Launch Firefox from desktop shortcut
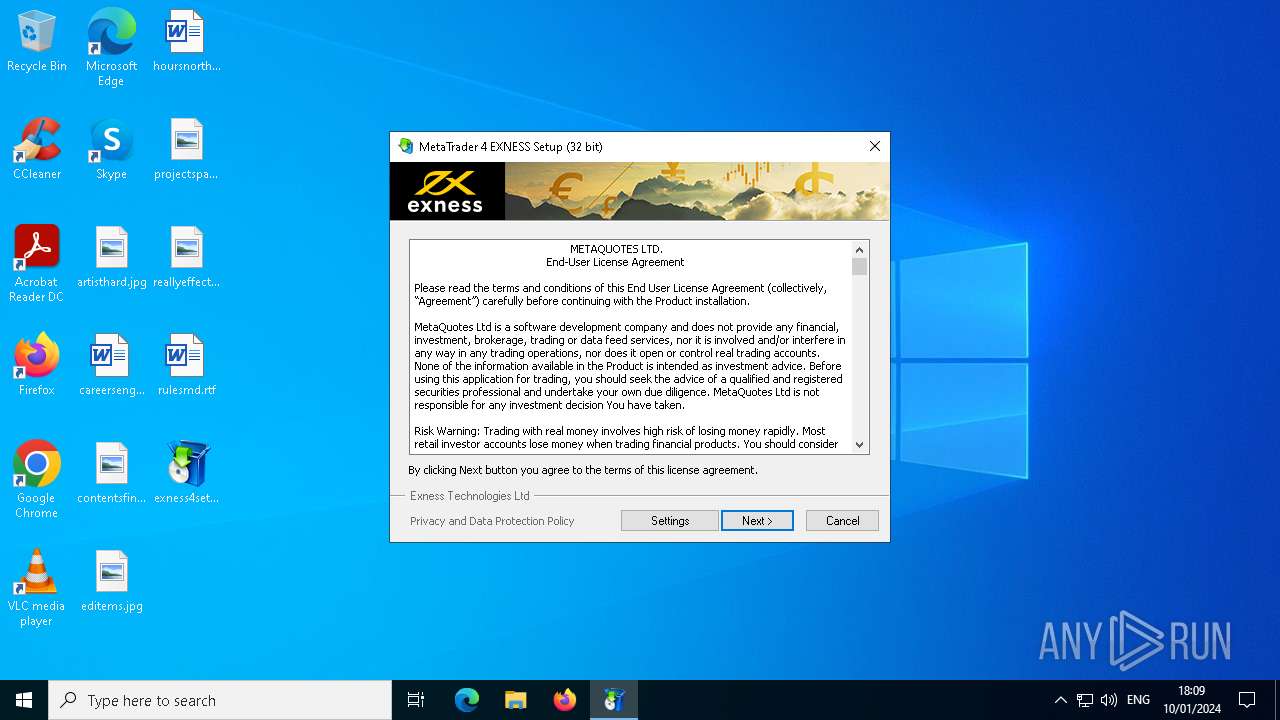Image resolution: width=1280 pixels, height=720 pixels. [36, 366]
